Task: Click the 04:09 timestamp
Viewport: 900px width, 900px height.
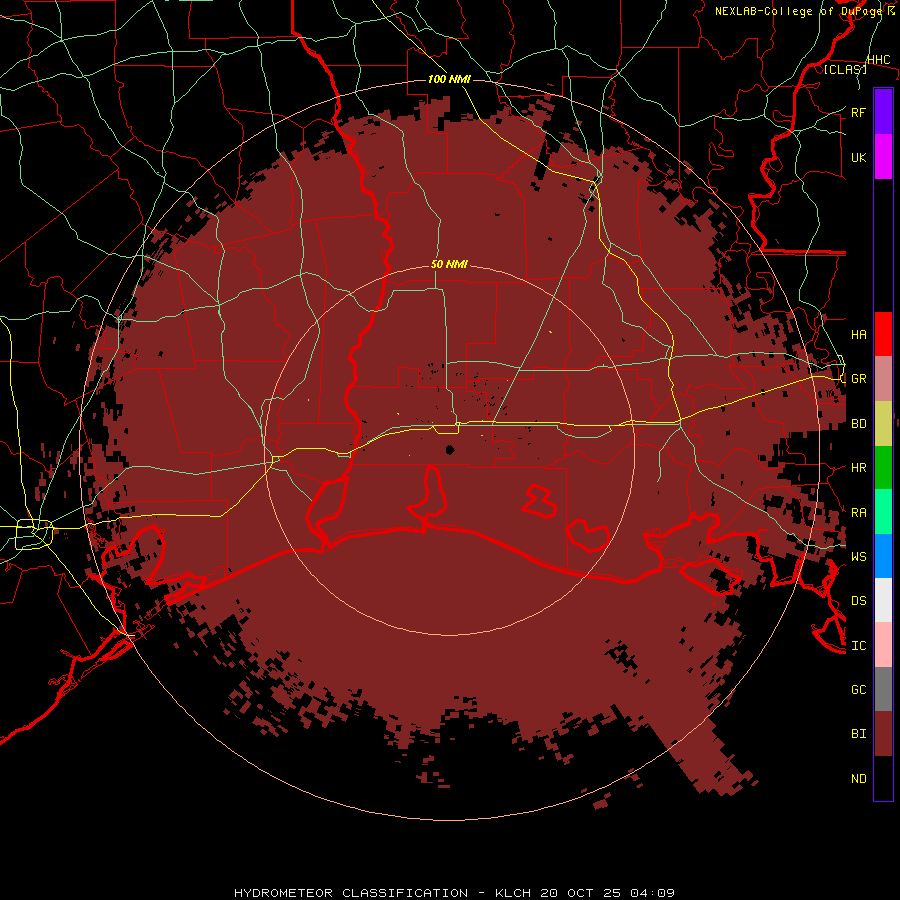Action: pos(652,893)
